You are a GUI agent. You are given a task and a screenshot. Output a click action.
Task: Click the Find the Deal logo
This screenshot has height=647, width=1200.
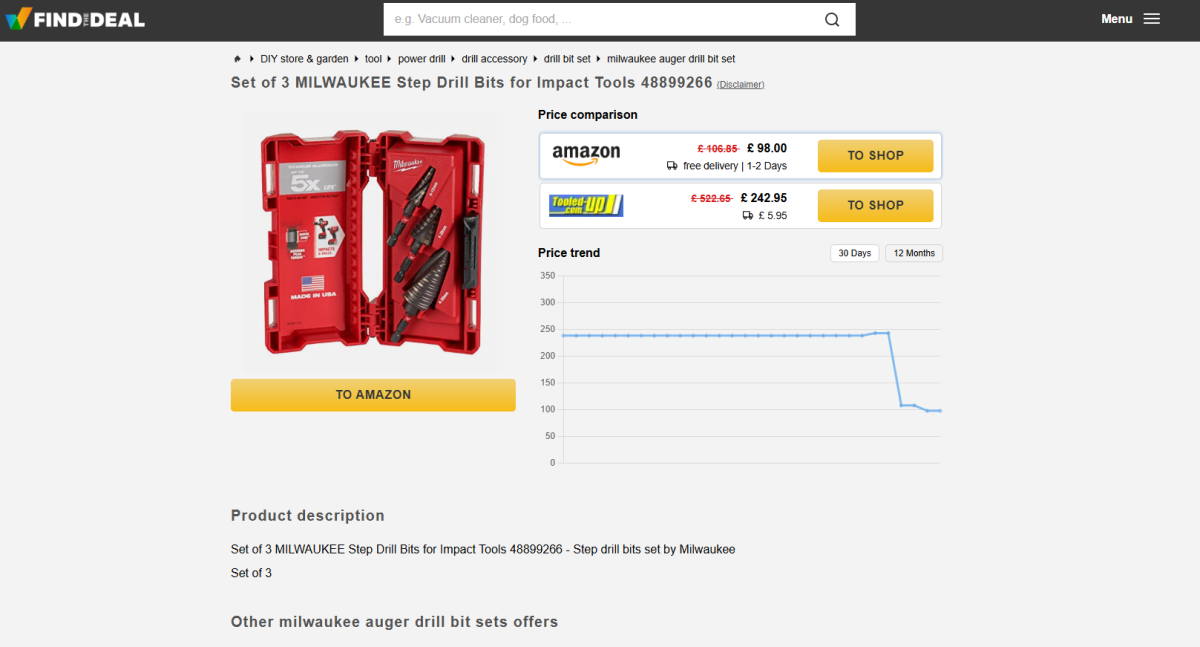[x=75, y=19]
